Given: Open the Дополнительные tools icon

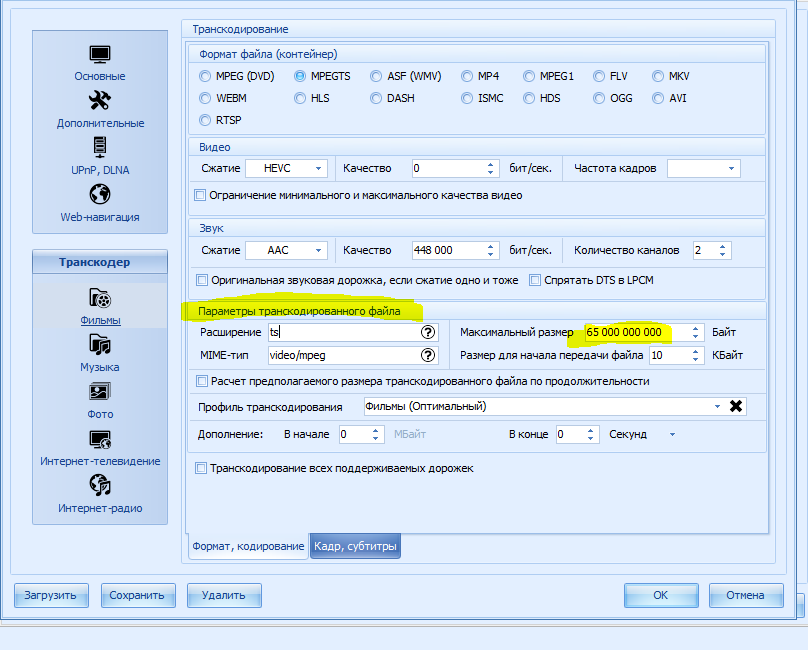Looking at the screenshot, I should 99,100.
